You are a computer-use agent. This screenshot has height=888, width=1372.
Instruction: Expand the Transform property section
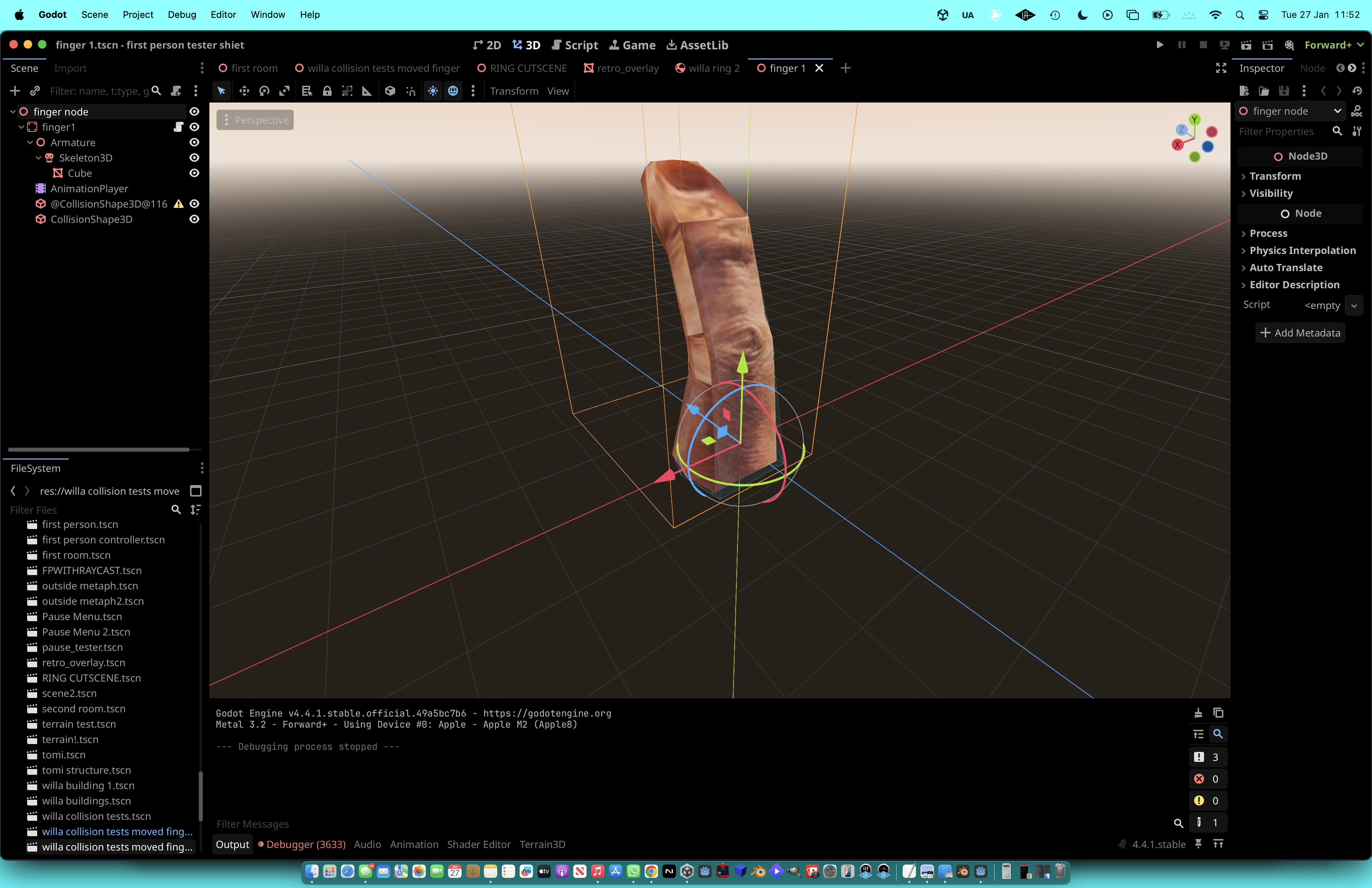[x=1274, y=176]
